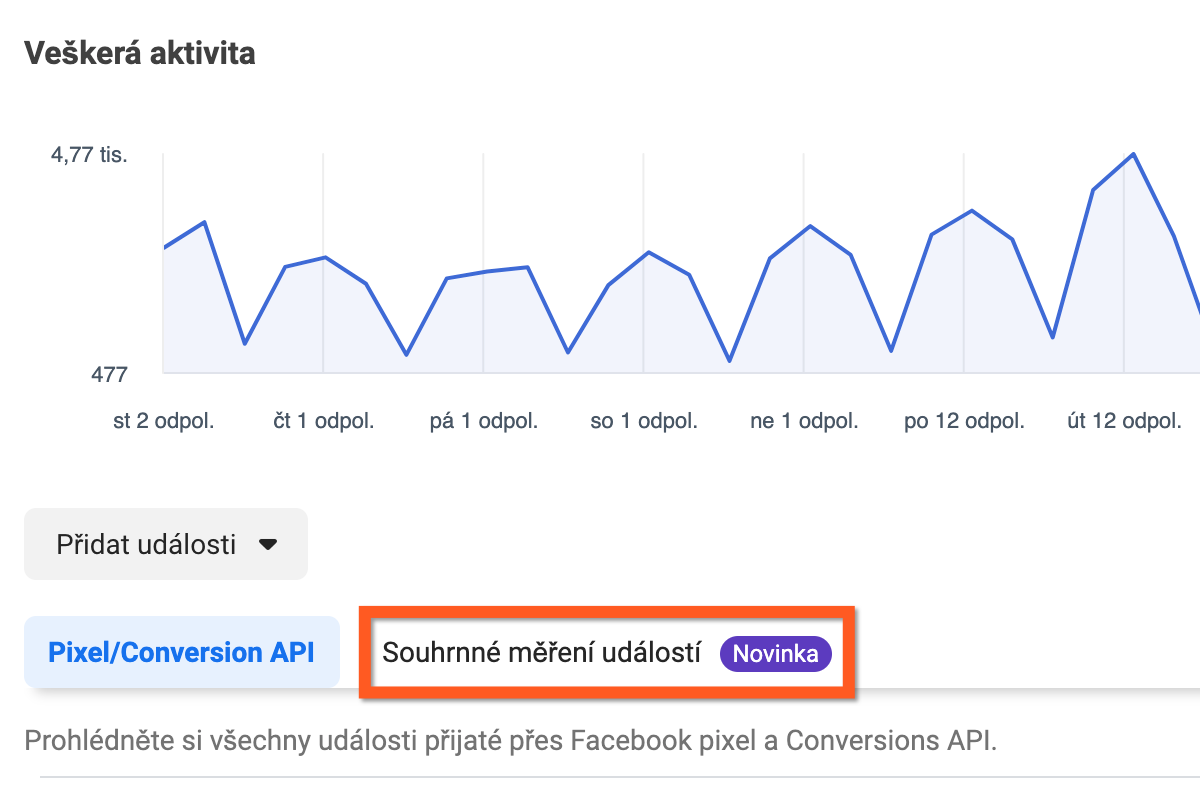Select the so 1 odpol. axis label
This screenshot has width=1200, height=800.
click(644, 421)
